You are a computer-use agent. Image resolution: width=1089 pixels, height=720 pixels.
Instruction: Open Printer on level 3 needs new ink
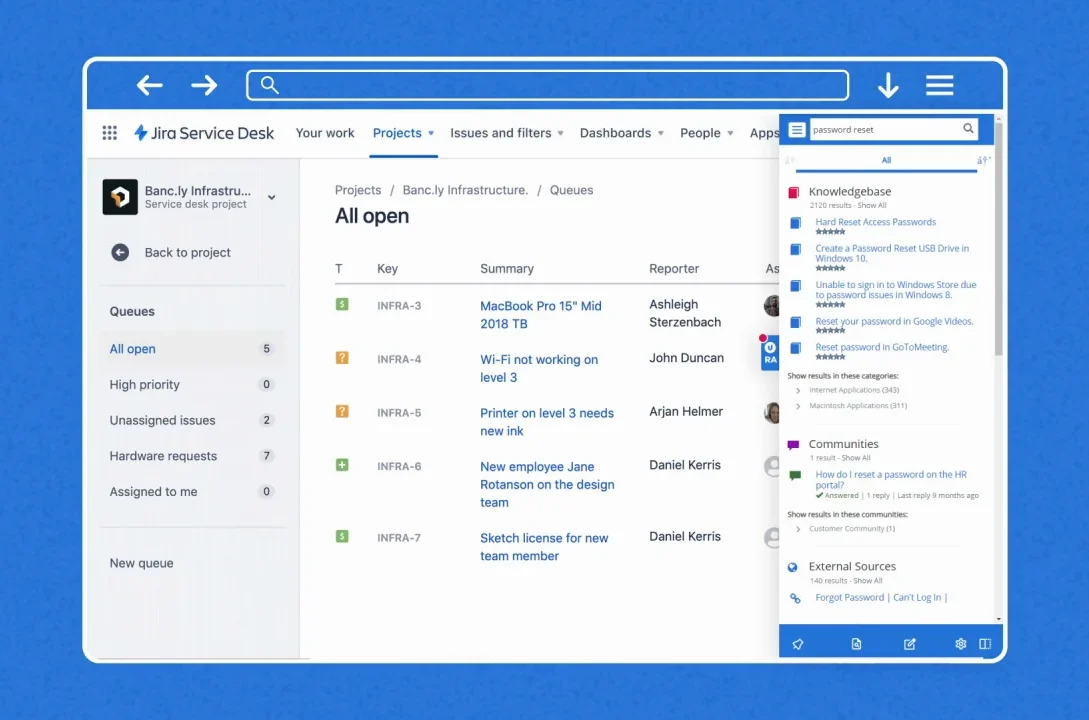[547, 421]
